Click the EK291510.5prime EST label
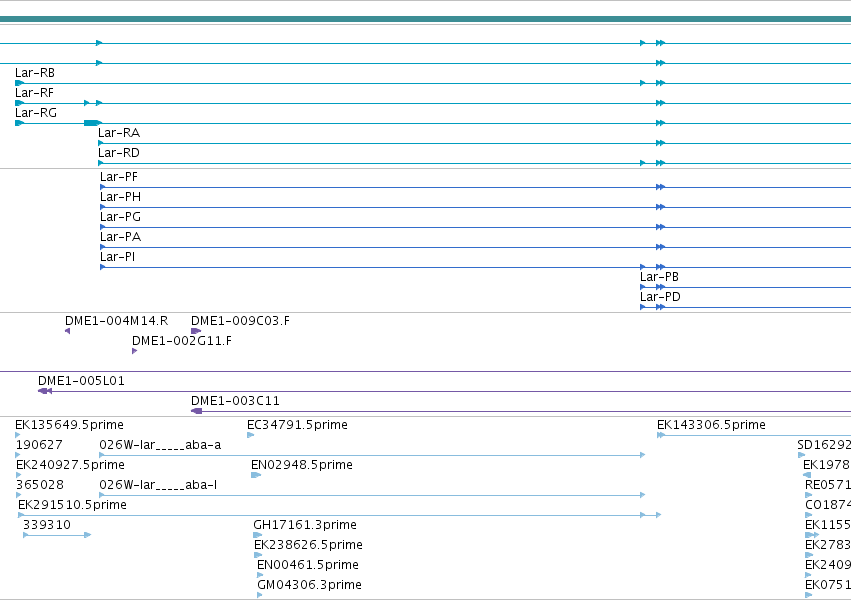This screenshot has height=600, width=851. pos(73,506)
